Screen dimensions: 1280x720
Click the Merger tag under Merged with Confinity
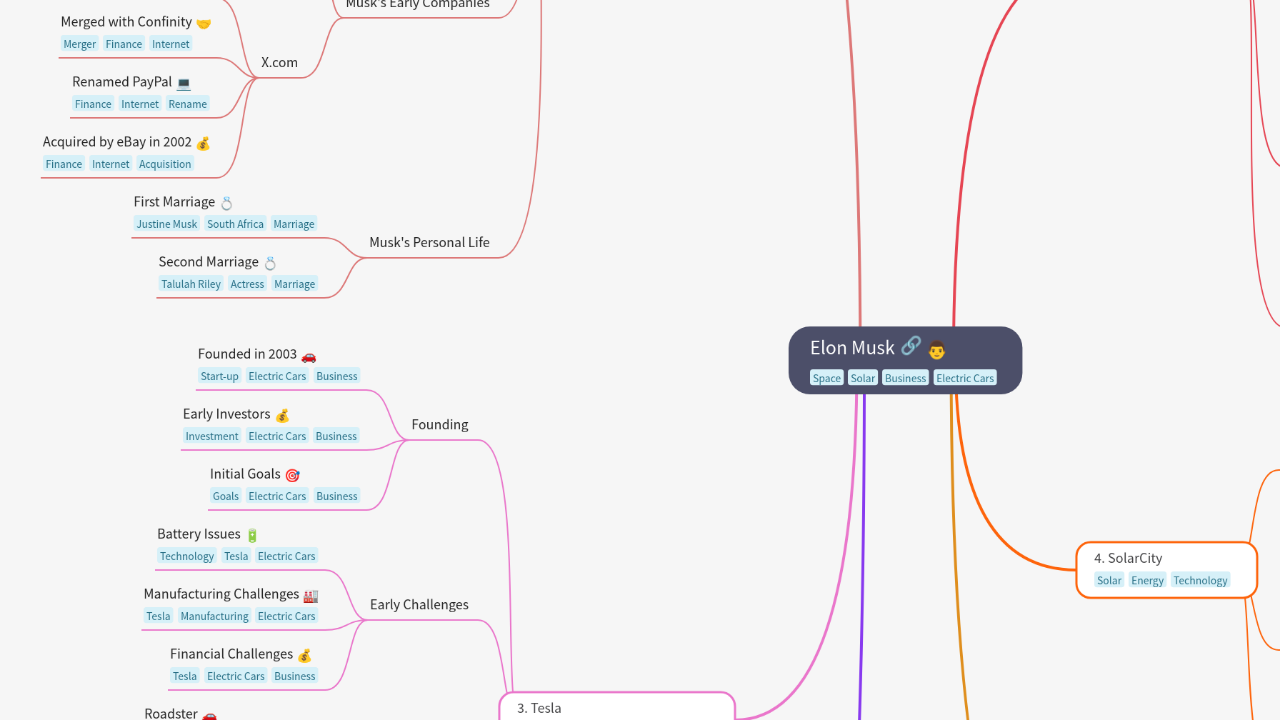[79, 44]
